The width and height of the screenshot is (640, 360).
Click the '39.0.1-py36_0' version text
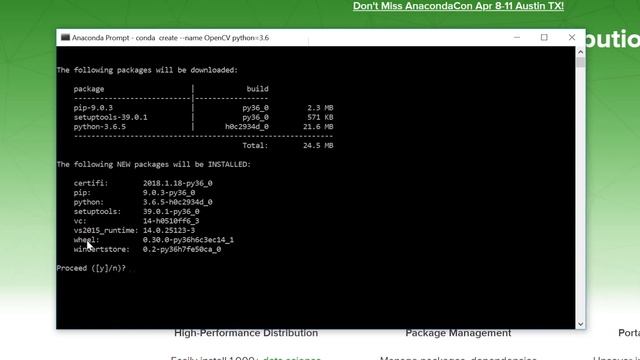171,211
